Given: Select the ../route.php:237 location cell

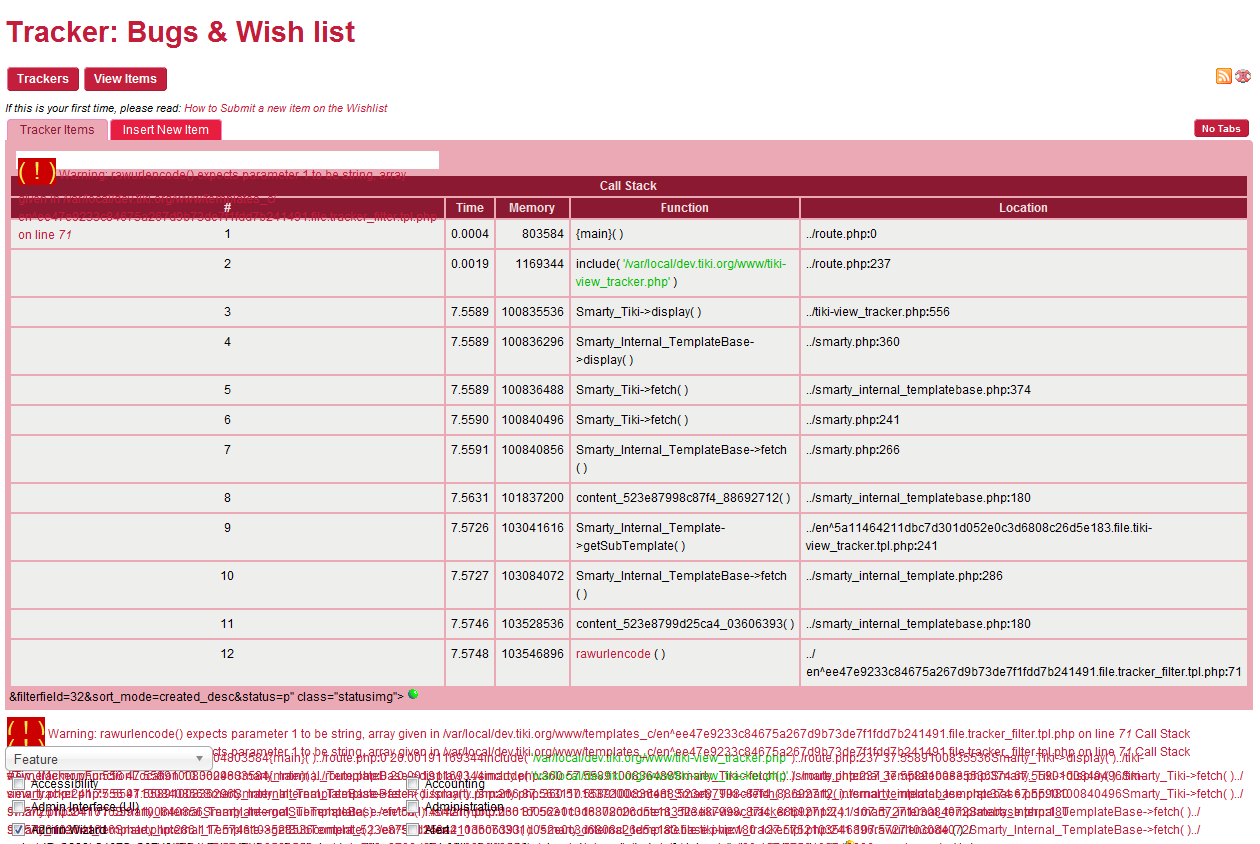Looking at the screenshot, I should point(1024,273).
